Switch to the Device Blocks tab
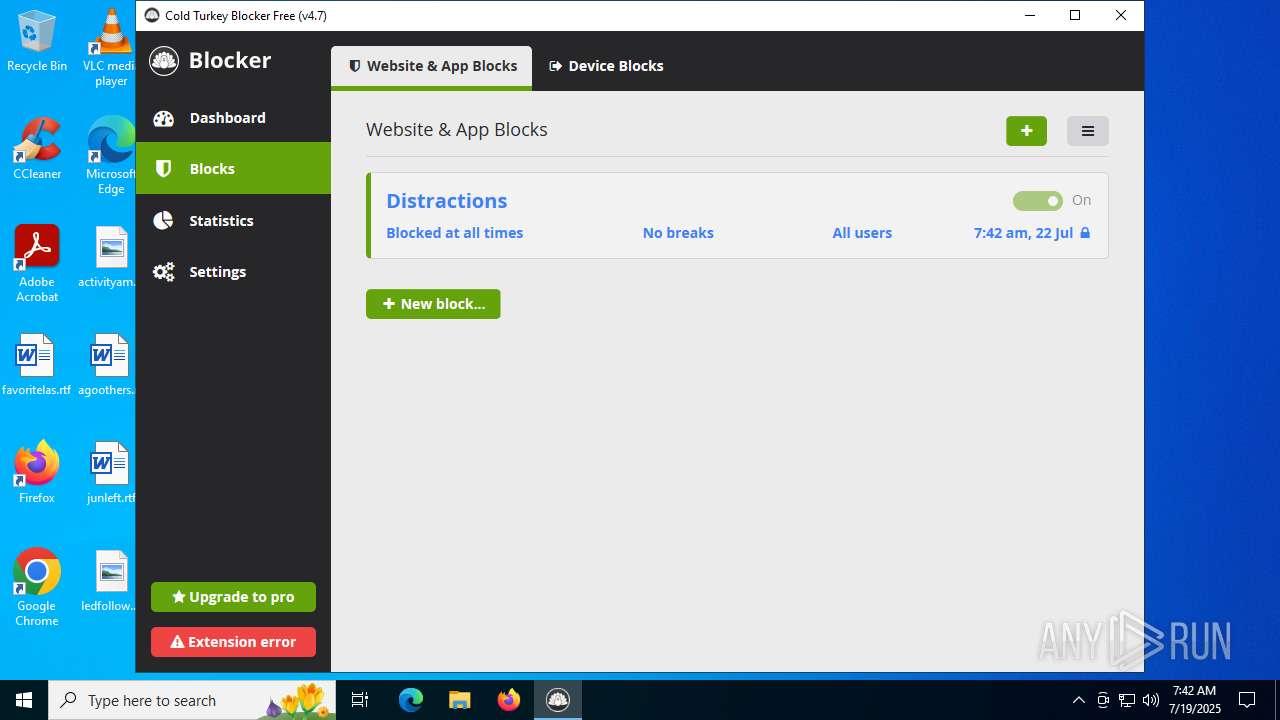Image resolution: width=1280 pixels, height=720 pixels. (x=606, y=66)
